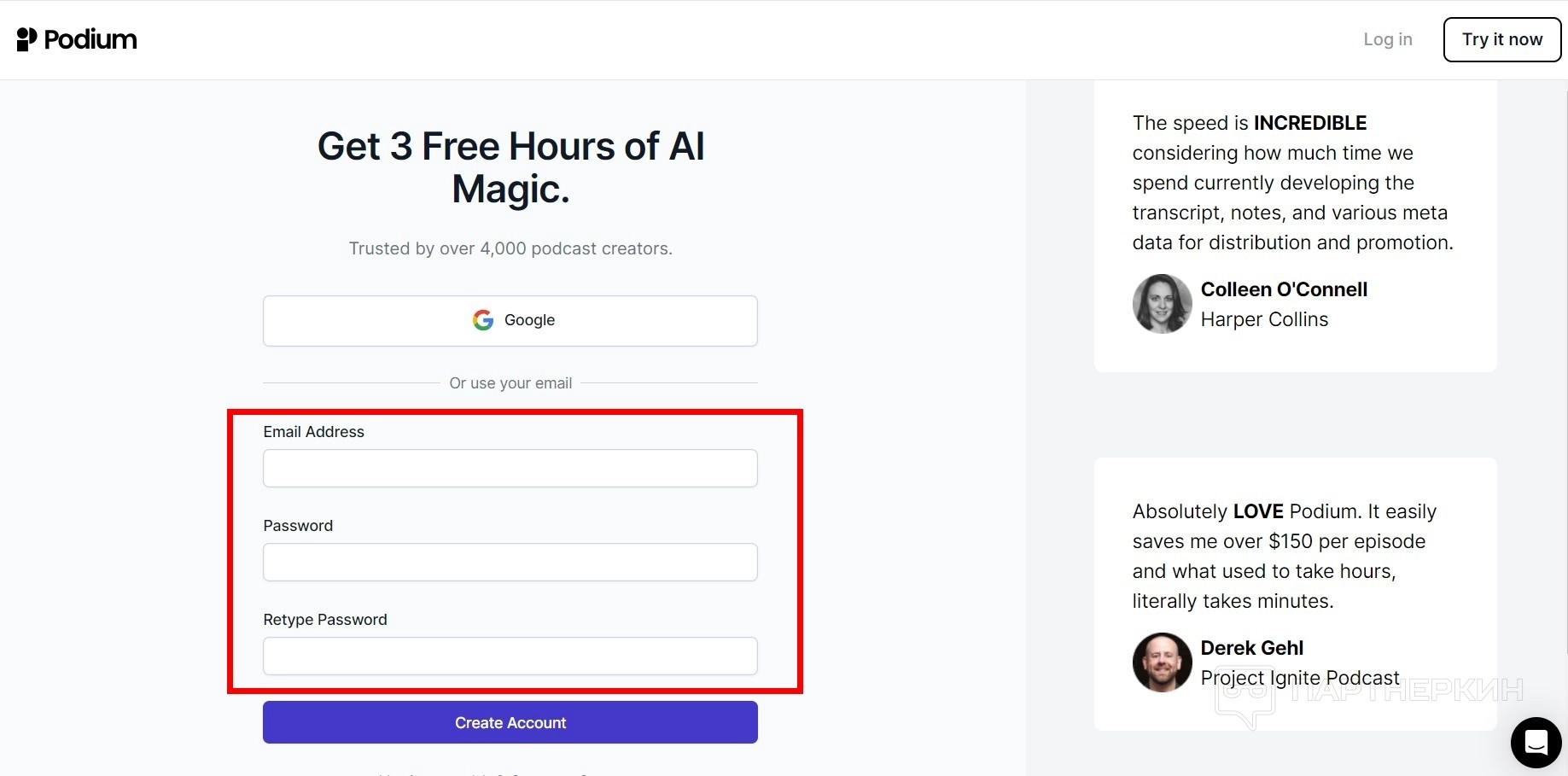This screenshot has height=776, width=1568.
Task: Click the Google logo icon
Action: pyautogui.click(x=483, y=320)
